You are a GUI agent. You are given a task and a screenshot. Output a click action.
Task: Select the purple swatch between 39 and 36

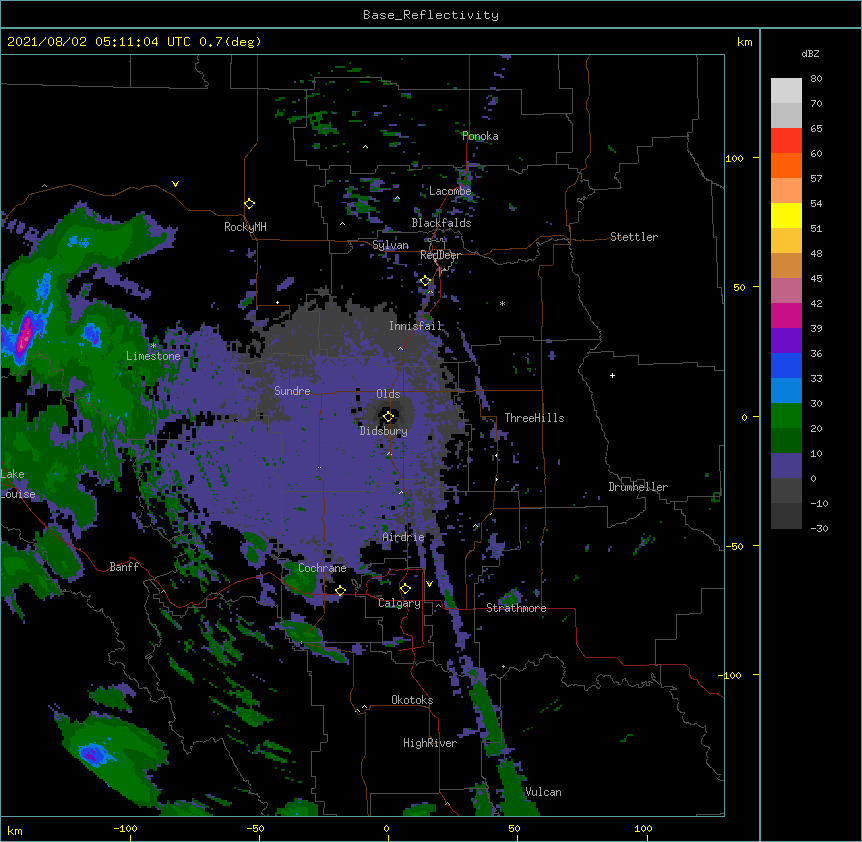coord(786,340)
